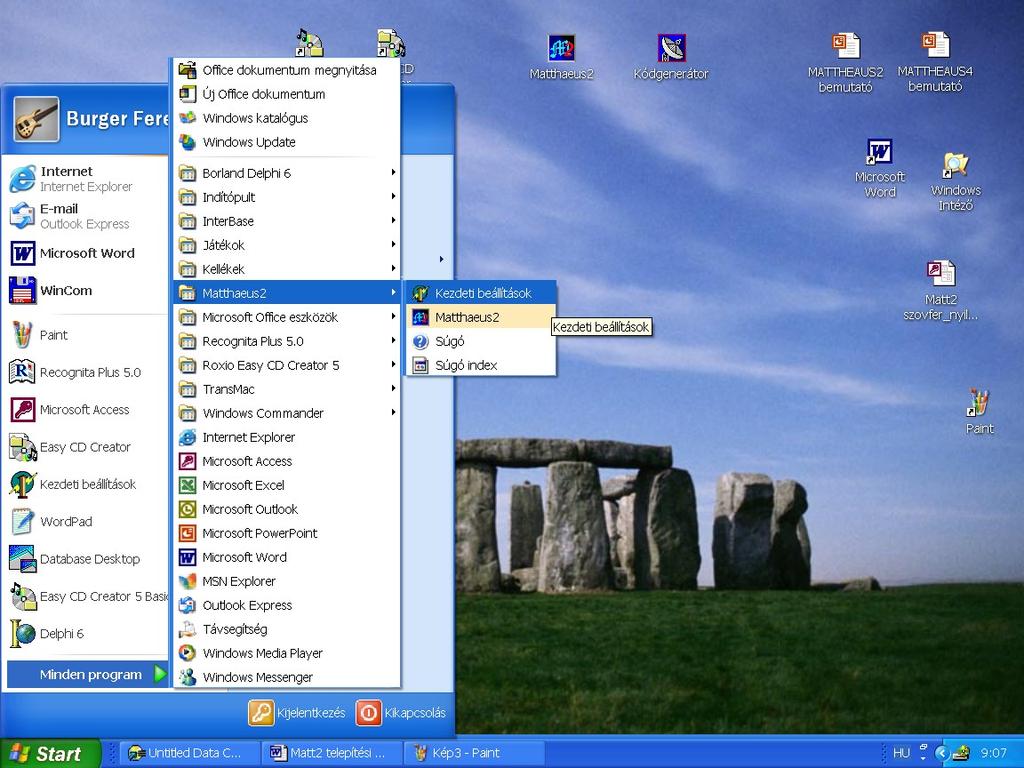Viewport: 1024px width, 768px height.
Task: Open Microsoft Excel in the programs list
Action: click(x=287, y=485)
